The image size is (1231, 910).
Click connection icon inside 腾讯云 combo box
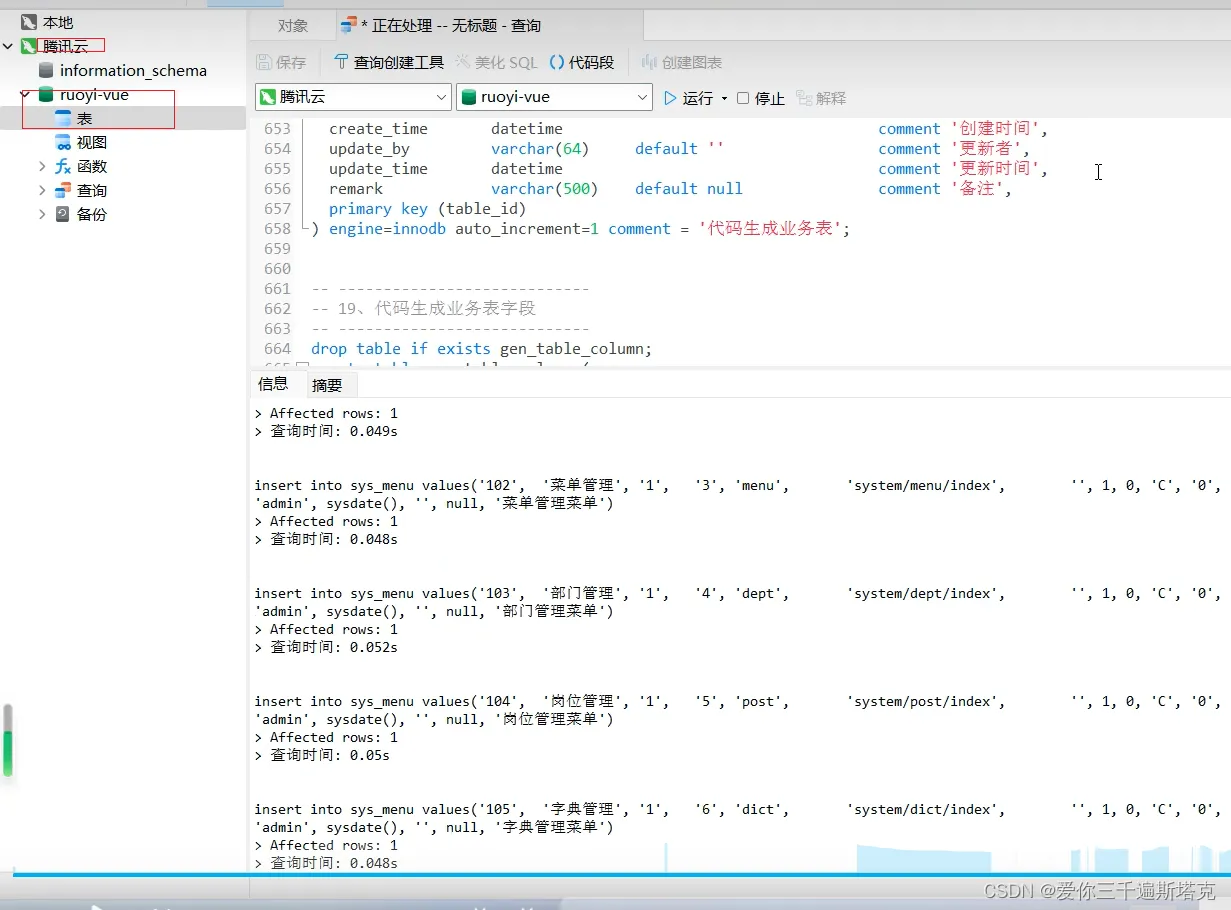[x=268, y=97]
